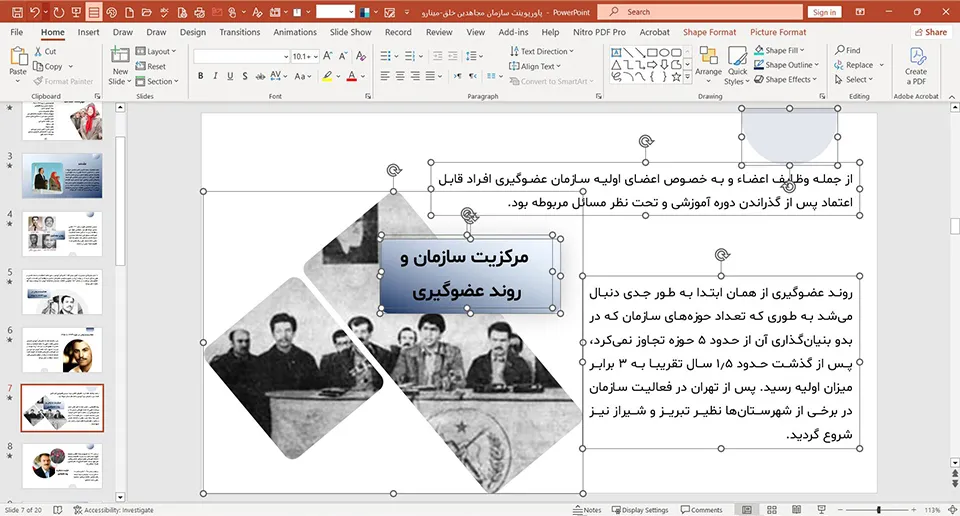Open Display Settings in status bar
This screenshot has height=516, width=960.
[x=640, y=510]
